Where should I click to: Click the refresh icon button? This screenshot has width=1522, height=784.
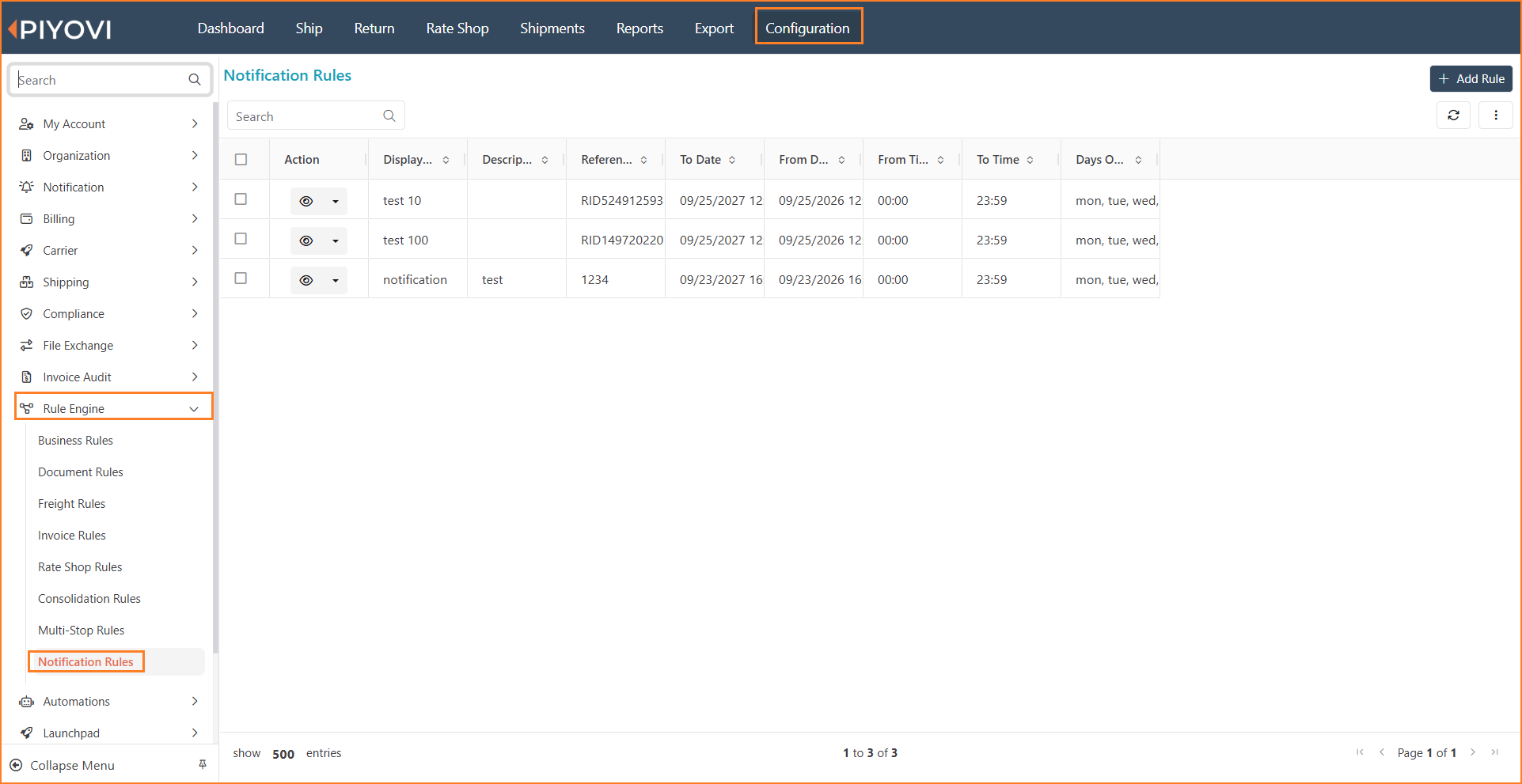click(x=1453, y=116)
